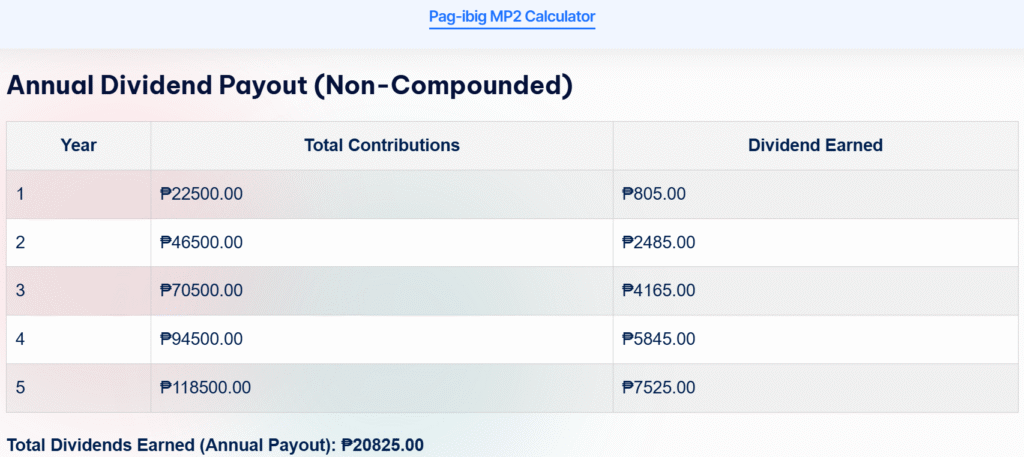Select the Year 5 row number cell
The image size is (1024, 457).
tap(78, 388)
